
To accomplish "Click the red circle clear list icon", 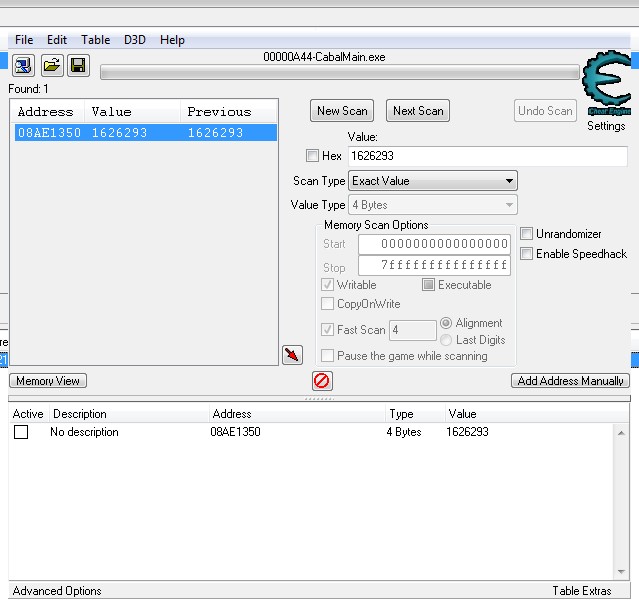I will pyautogui.click(x=322, y=381).
